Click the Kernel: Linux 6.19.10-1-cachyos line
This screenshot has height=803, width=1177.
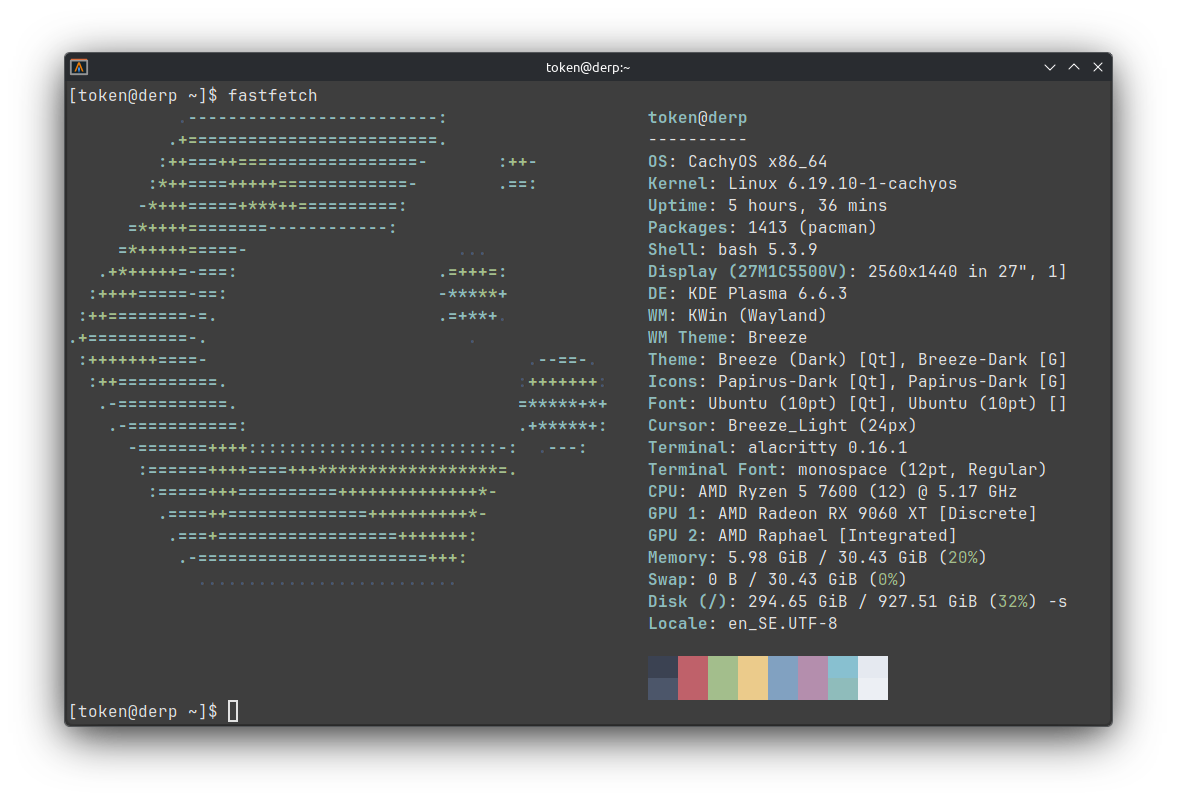802,184
